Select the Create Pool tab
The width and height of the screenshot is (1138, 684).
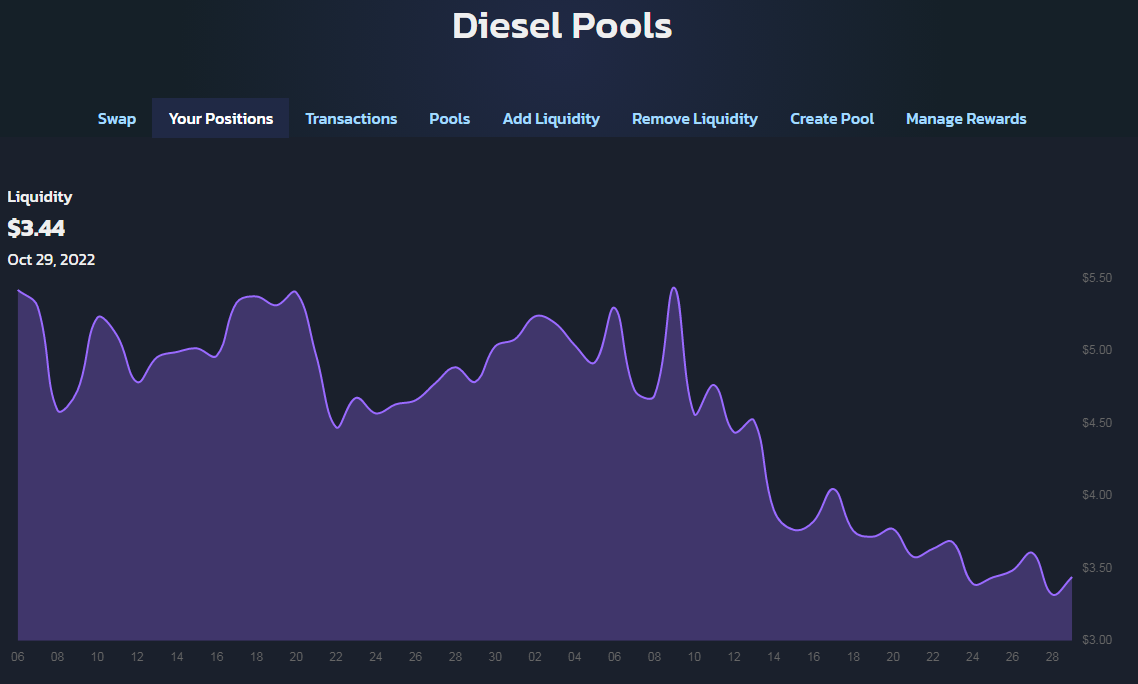coord(832,118)
